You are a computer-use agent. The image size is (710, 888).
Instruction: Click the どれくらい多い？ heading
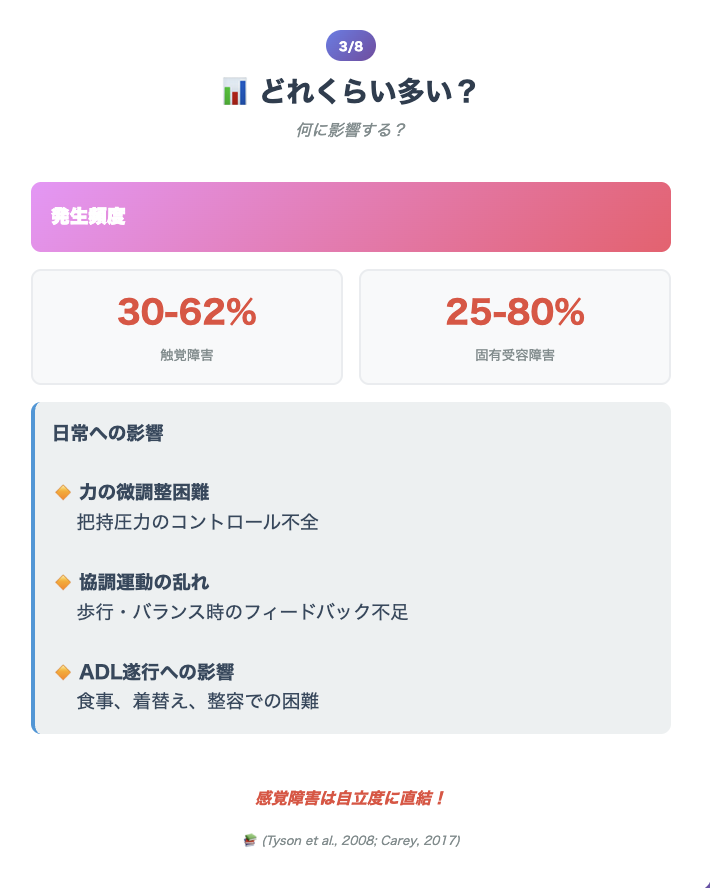coord(368,92)
